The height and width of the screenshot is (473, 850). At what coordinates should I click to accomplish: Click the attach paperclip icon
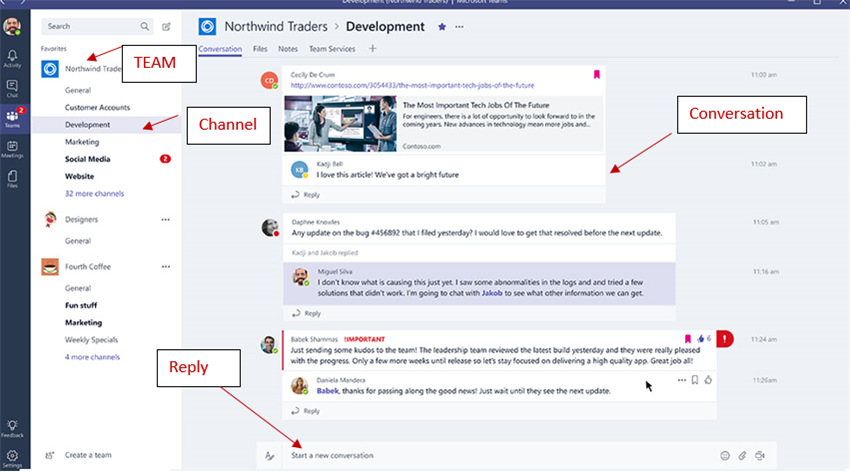(x=742, y=456)
